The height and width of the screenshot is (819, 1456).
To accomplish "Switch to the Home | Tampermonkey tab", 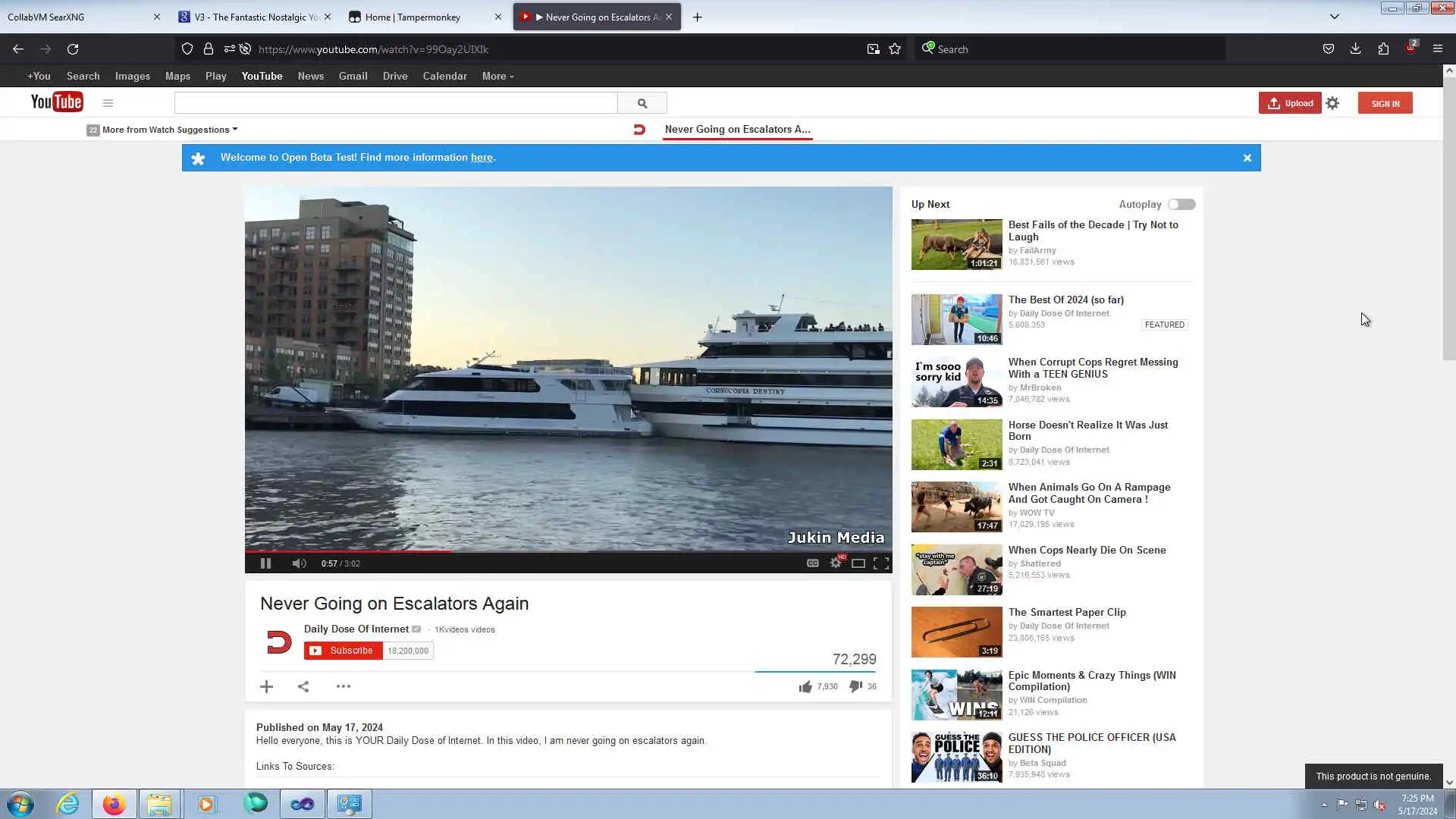I will pos(413,17).
